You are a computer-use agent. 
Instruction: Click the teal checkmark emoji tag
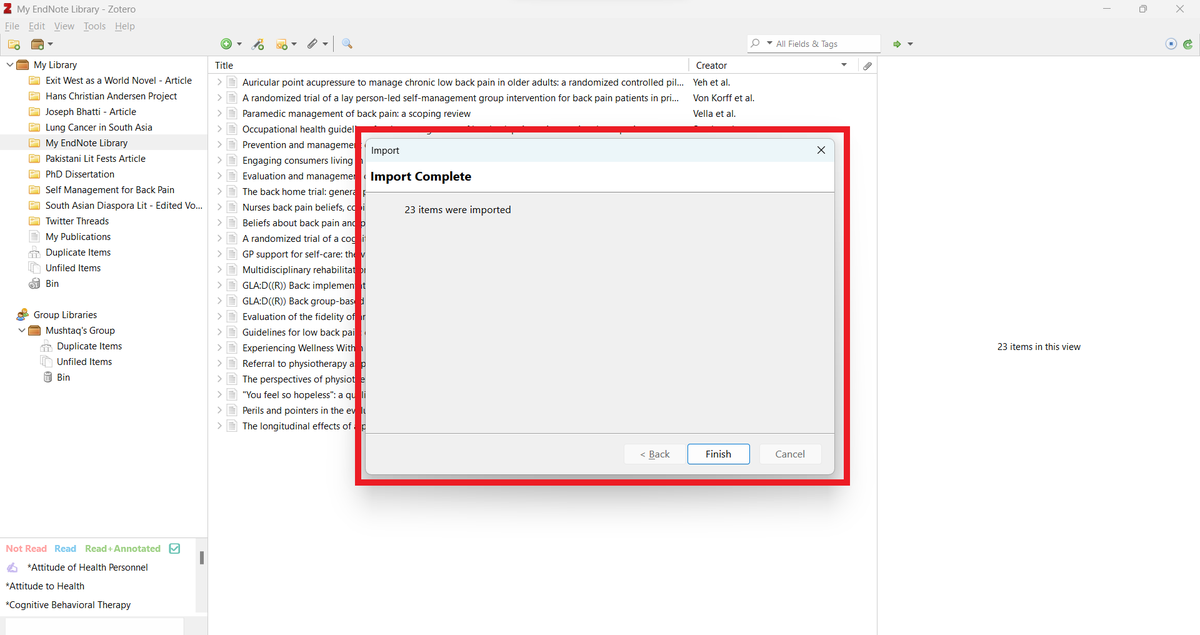click(175, 548)
